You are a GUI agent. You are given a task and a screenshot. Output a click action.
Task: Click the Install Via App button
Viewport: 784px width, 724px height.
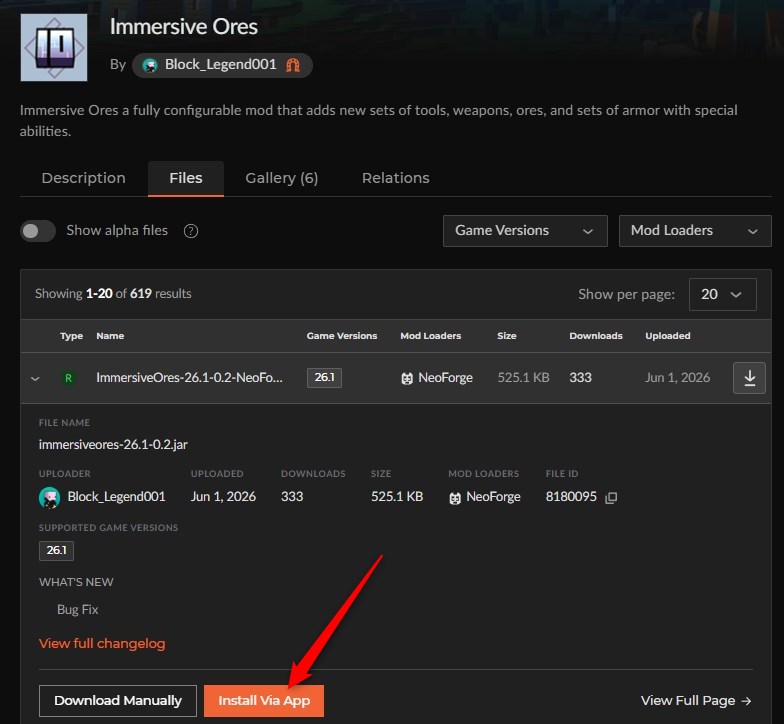point(264,700)
